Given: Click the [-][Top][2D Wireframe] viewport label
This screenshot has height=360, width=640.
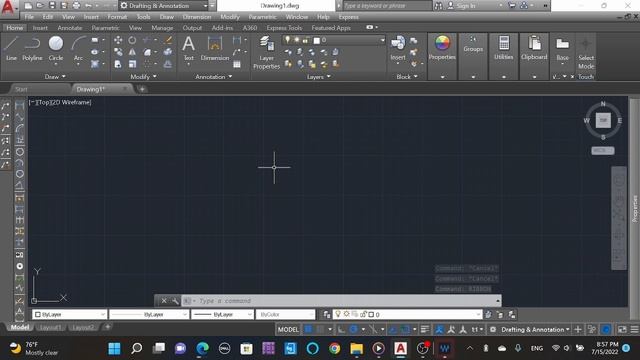Looking at the screenshot, I should coord(60,102).
